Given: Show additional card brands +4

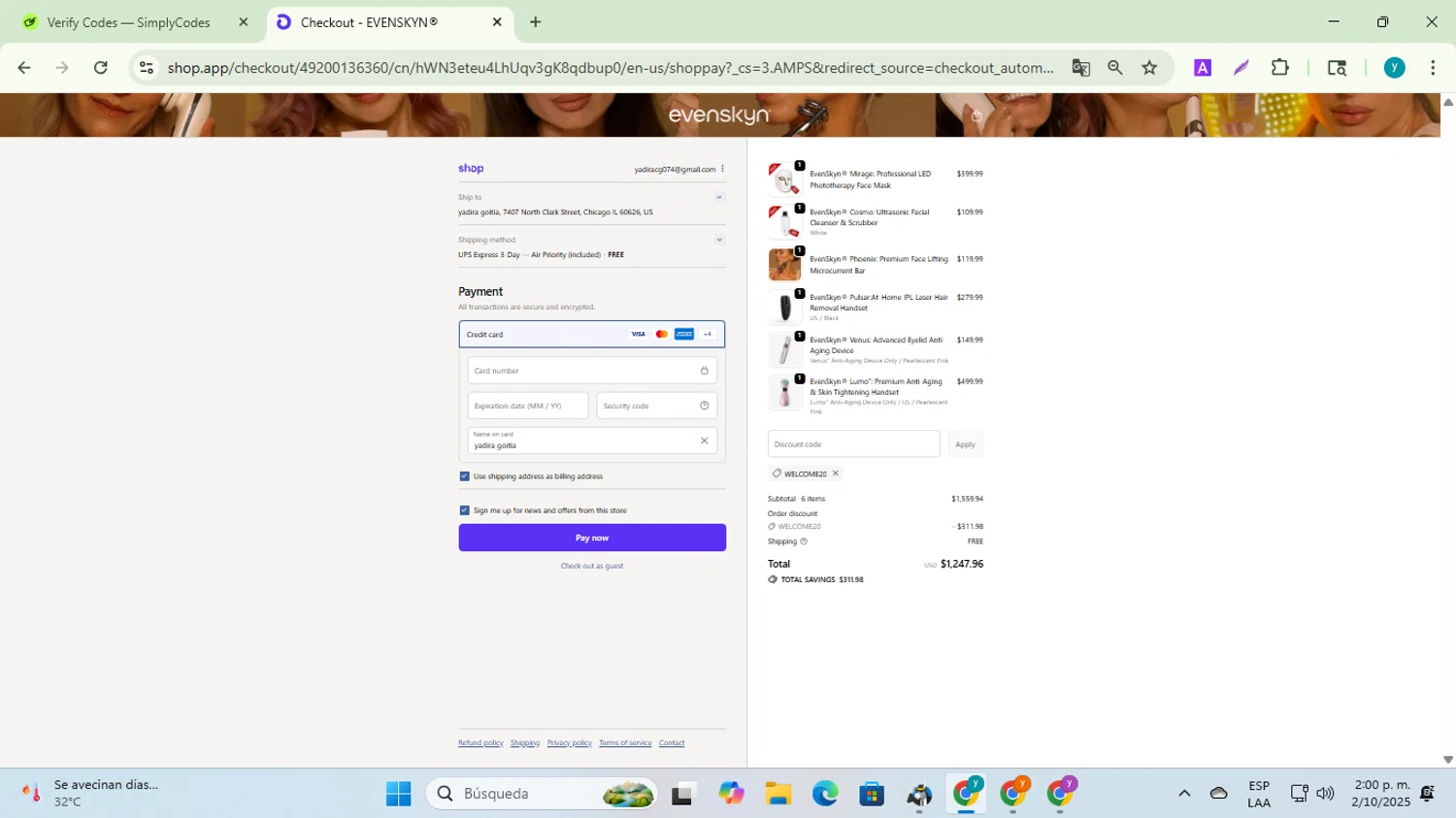Looking at the screenshot, I should [x=708, y=335].
